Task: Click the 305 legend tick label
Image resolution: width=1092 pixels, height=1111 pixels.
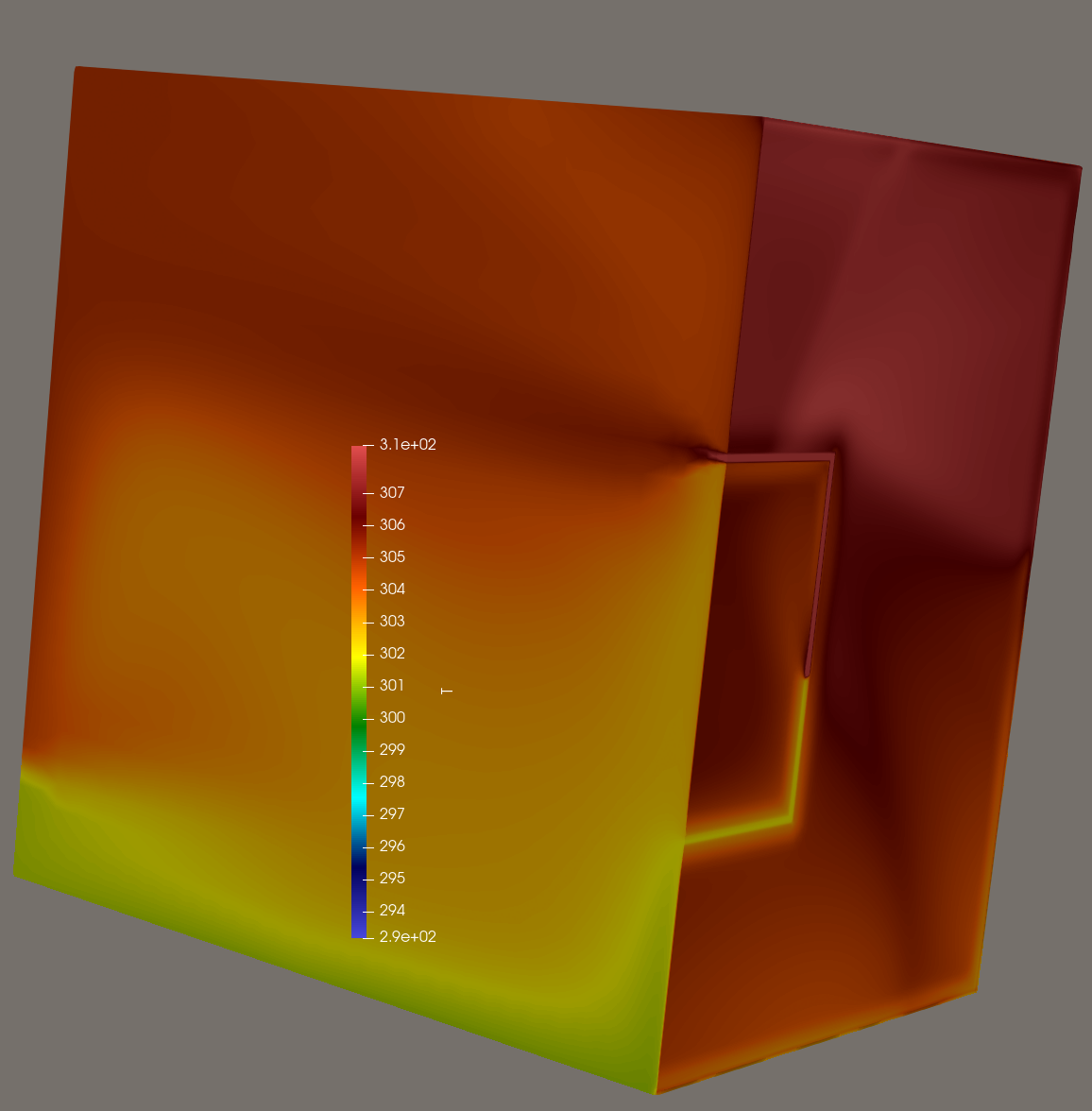Action: point(392,557)
